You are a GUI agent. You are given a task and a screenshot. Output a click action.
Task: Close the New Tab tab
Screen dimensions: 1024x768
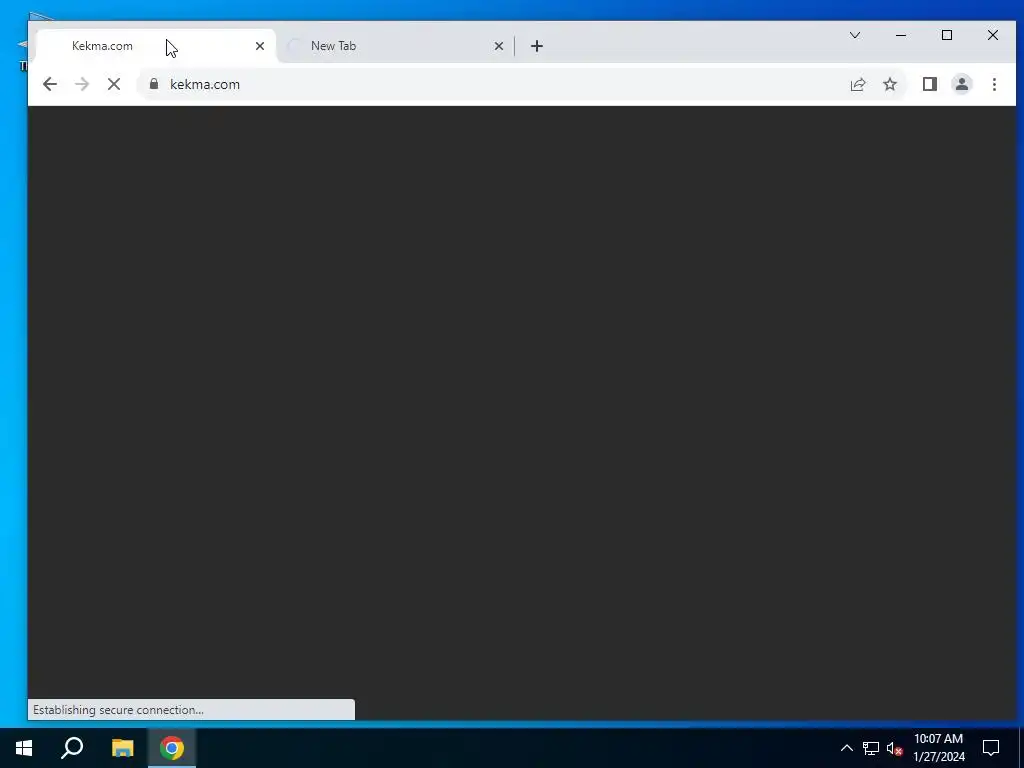(499, 46)
